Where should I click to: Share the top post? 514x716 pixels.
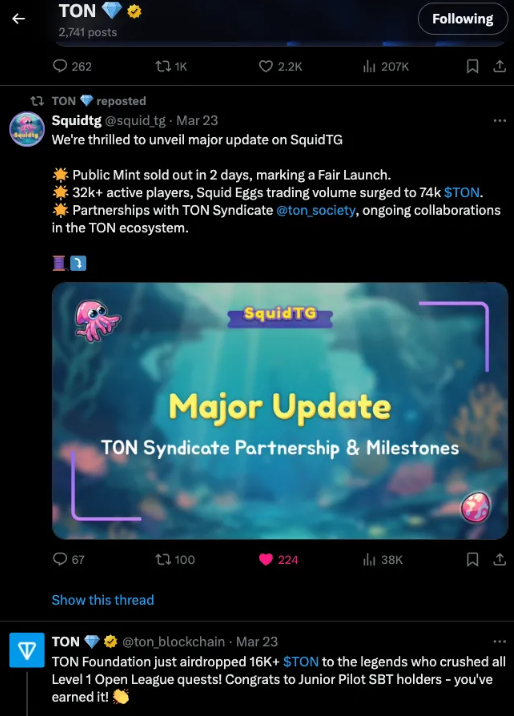pyautogui.click(x=500, y=67)
